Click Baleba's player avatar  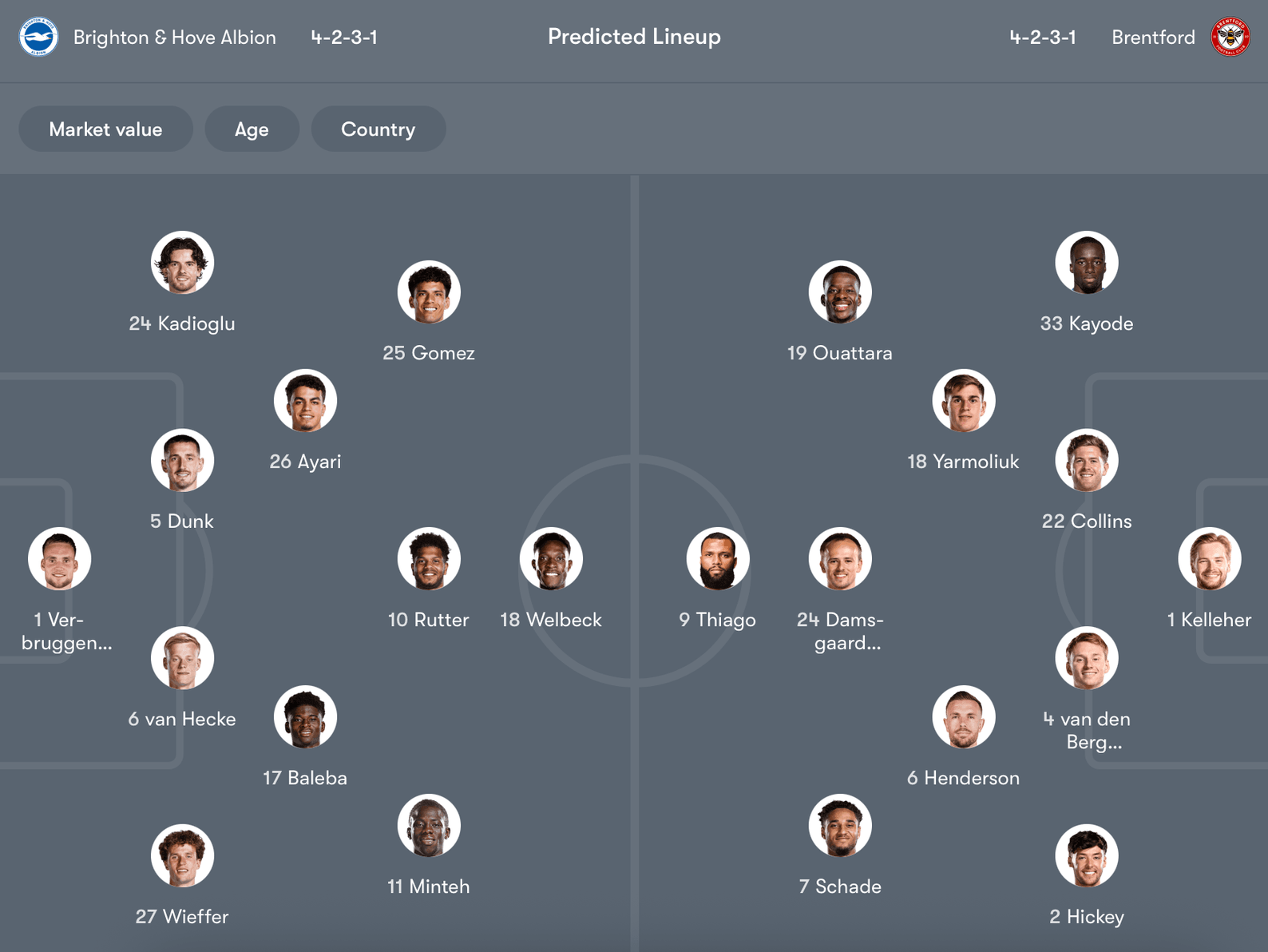click(307, 716)
